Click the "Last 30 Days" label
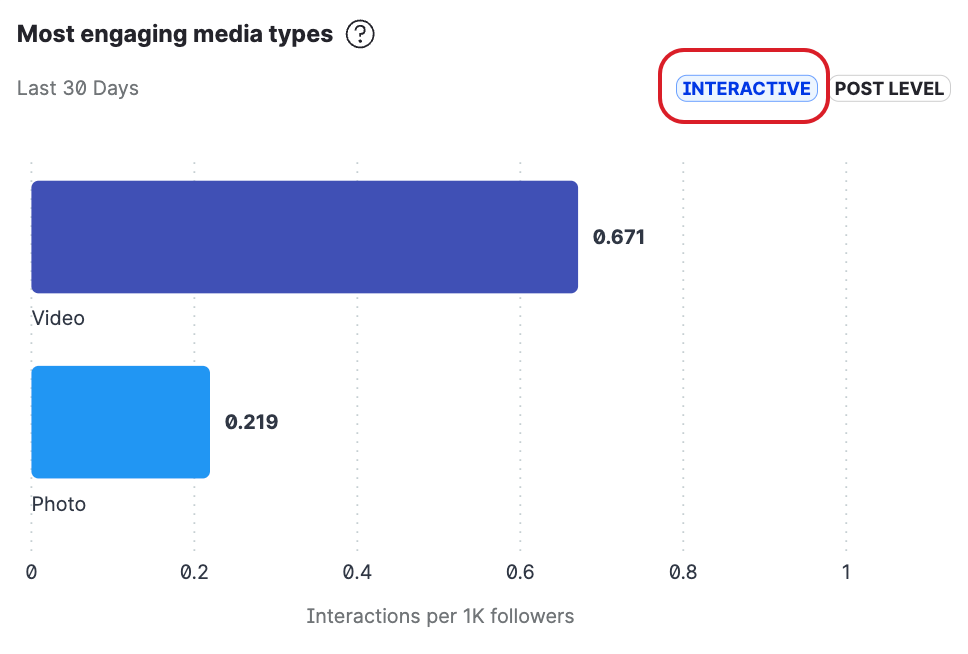968x654 pixels. point(78,88)
